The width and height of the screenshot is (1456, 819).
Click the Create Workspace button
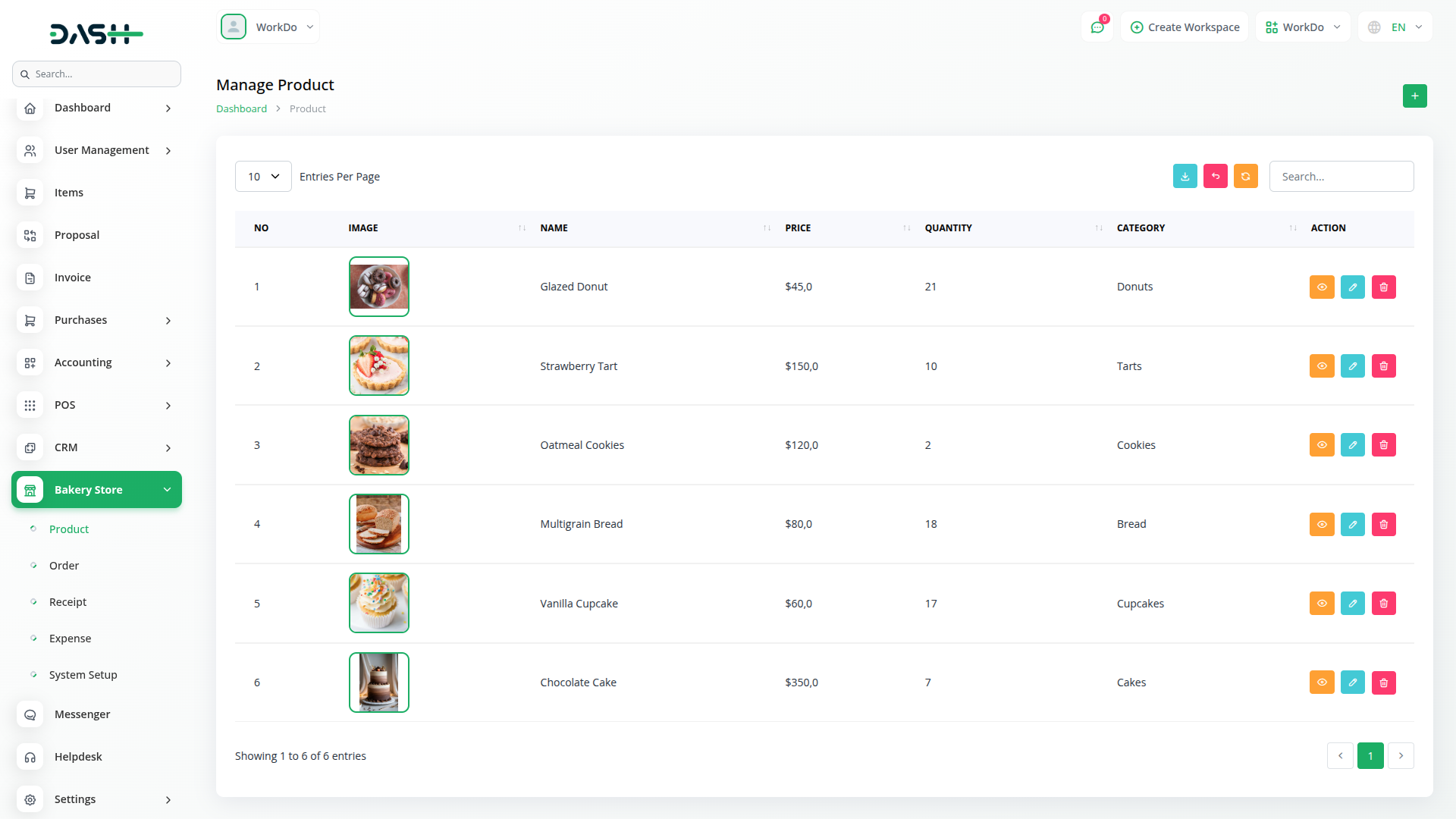point(1185,27)
